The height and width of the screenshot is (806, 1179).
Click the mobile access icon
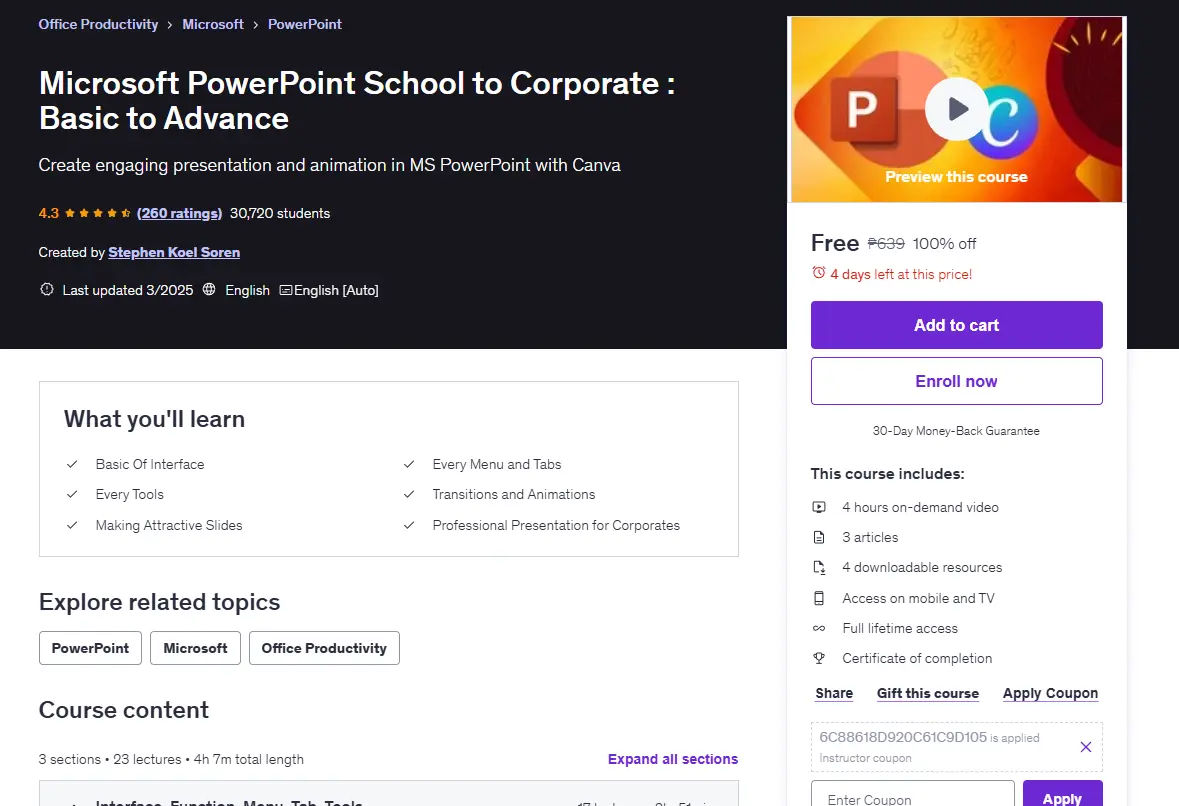819,598
